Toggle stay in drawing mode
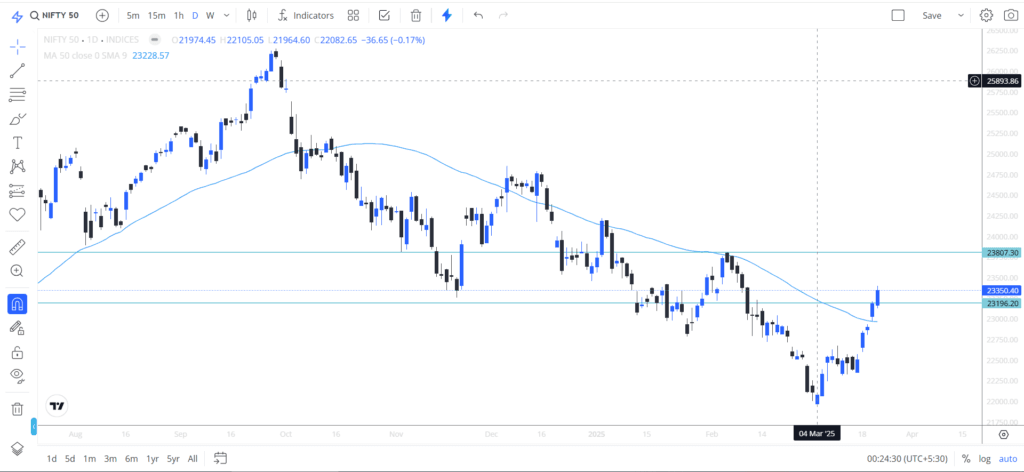This screenshot has width=1024, height=472. coord(18,328)
